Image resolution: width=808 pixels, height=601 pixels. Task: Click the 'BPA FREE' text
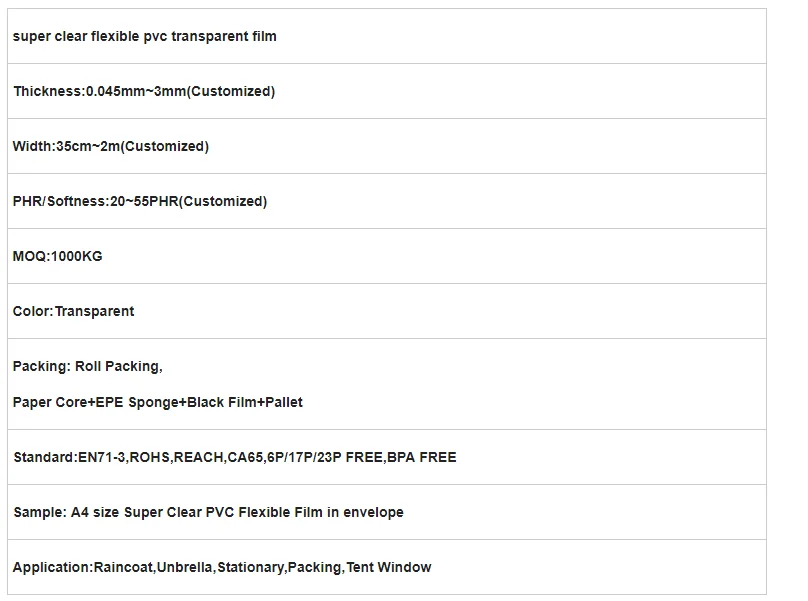424,458
